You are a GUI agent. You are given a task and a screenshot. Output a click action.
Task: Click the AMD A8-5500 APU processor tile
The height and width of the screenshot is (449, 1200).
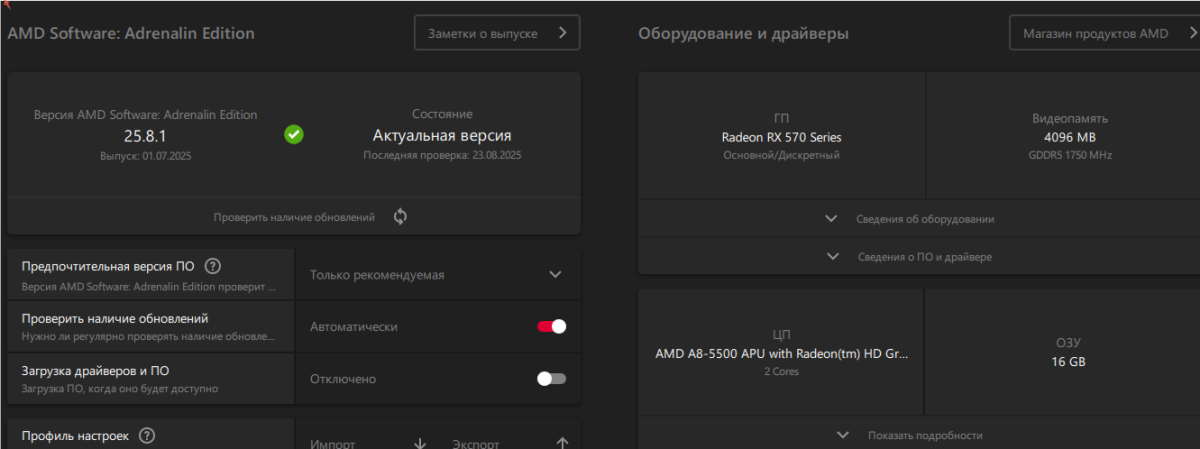click(x=781, y=353)
